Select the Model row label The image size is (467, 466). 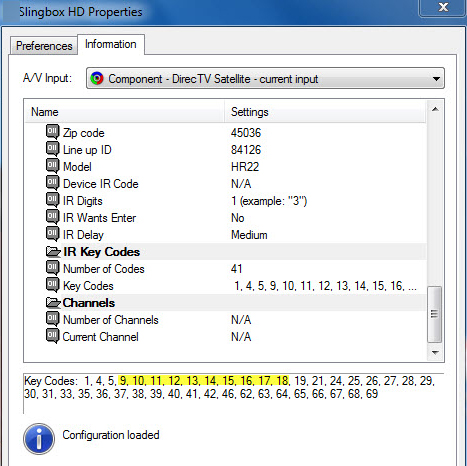pyautogui.click(x=77, y=167)
